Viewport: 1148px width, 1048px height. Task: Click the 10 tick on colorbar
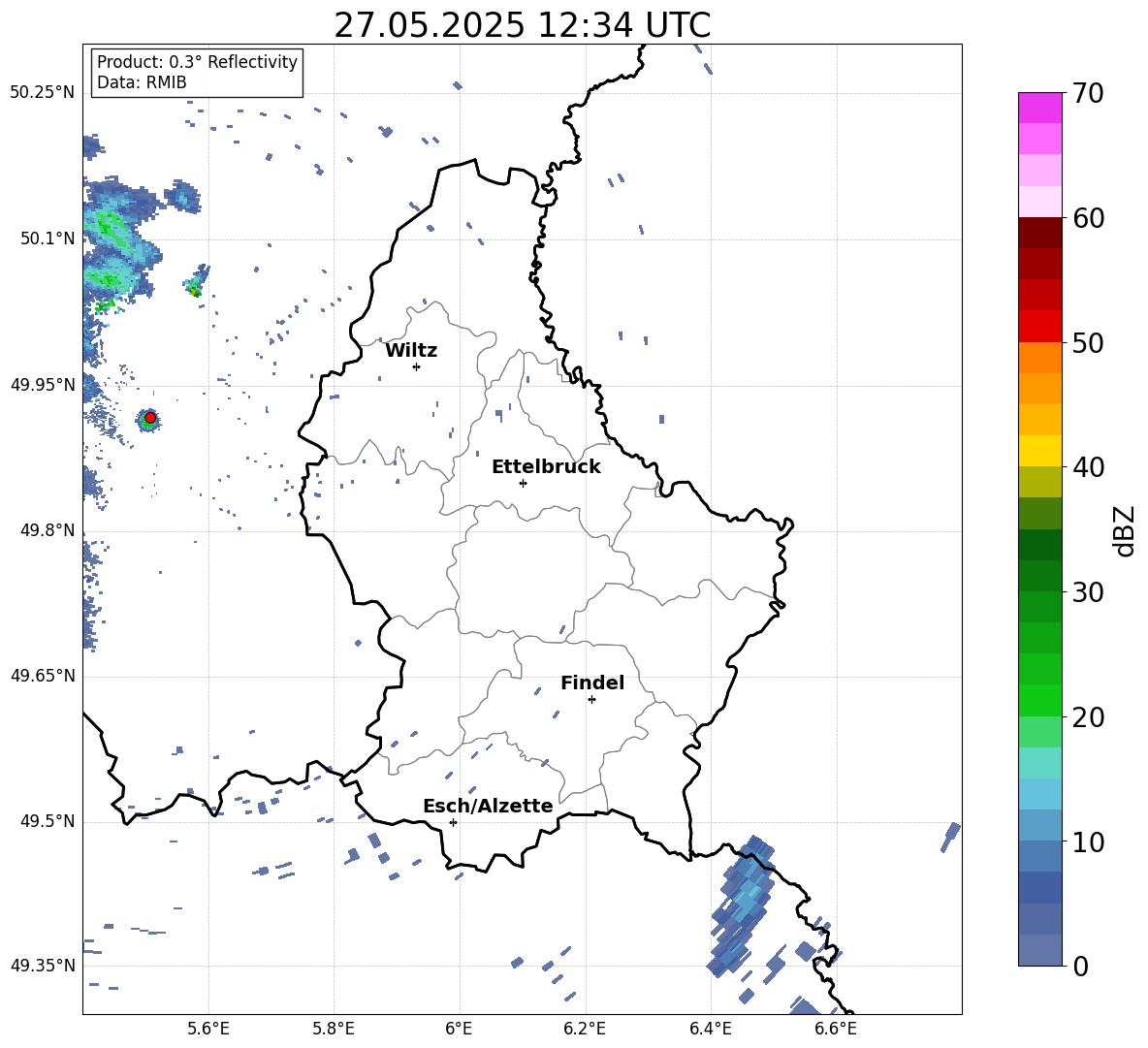[x=1088, y=842]
